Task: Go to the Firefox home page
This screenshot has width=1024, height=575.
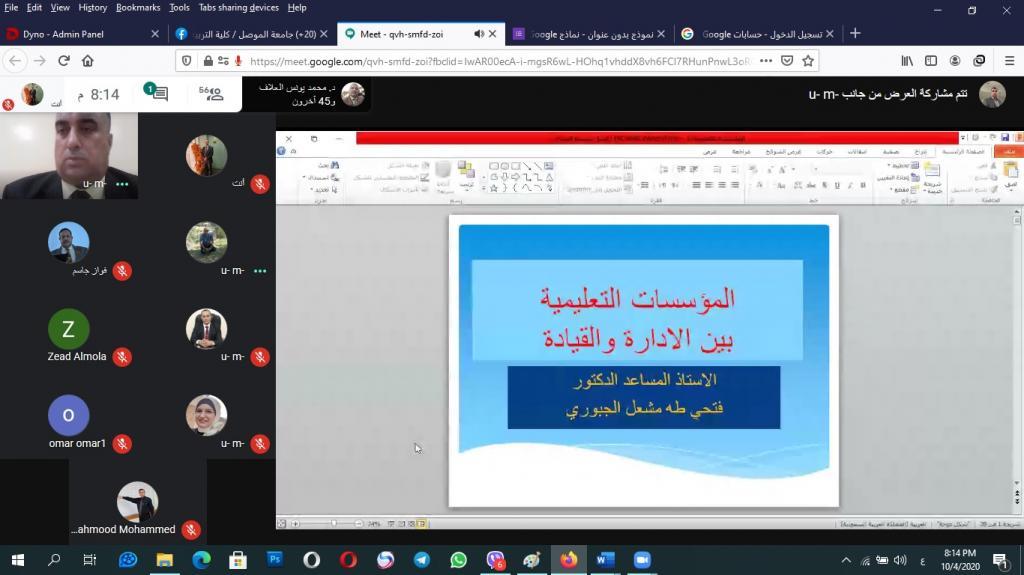Action: tap(88, 61)
